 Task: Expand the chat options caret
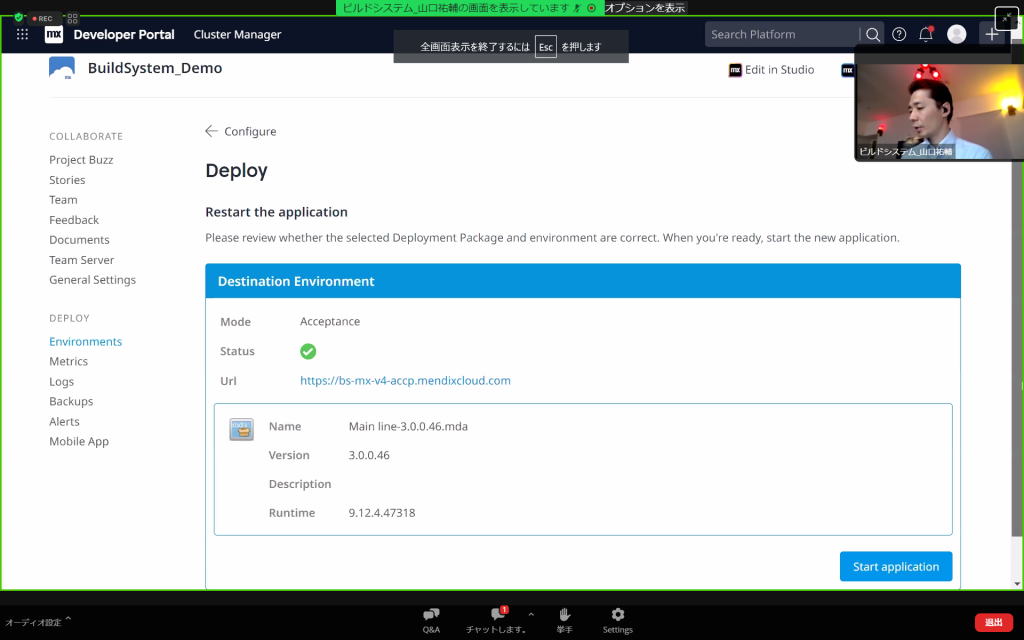531,614
